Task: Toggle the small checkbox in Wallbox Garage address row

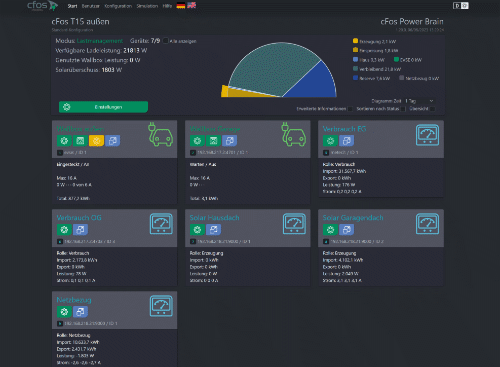Action: (x=193, y=153)
